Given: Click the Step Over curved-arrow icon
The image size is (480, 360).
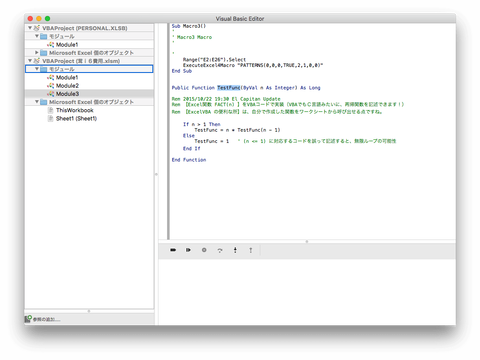Looking at the screenshot, I should coord(220,250).
